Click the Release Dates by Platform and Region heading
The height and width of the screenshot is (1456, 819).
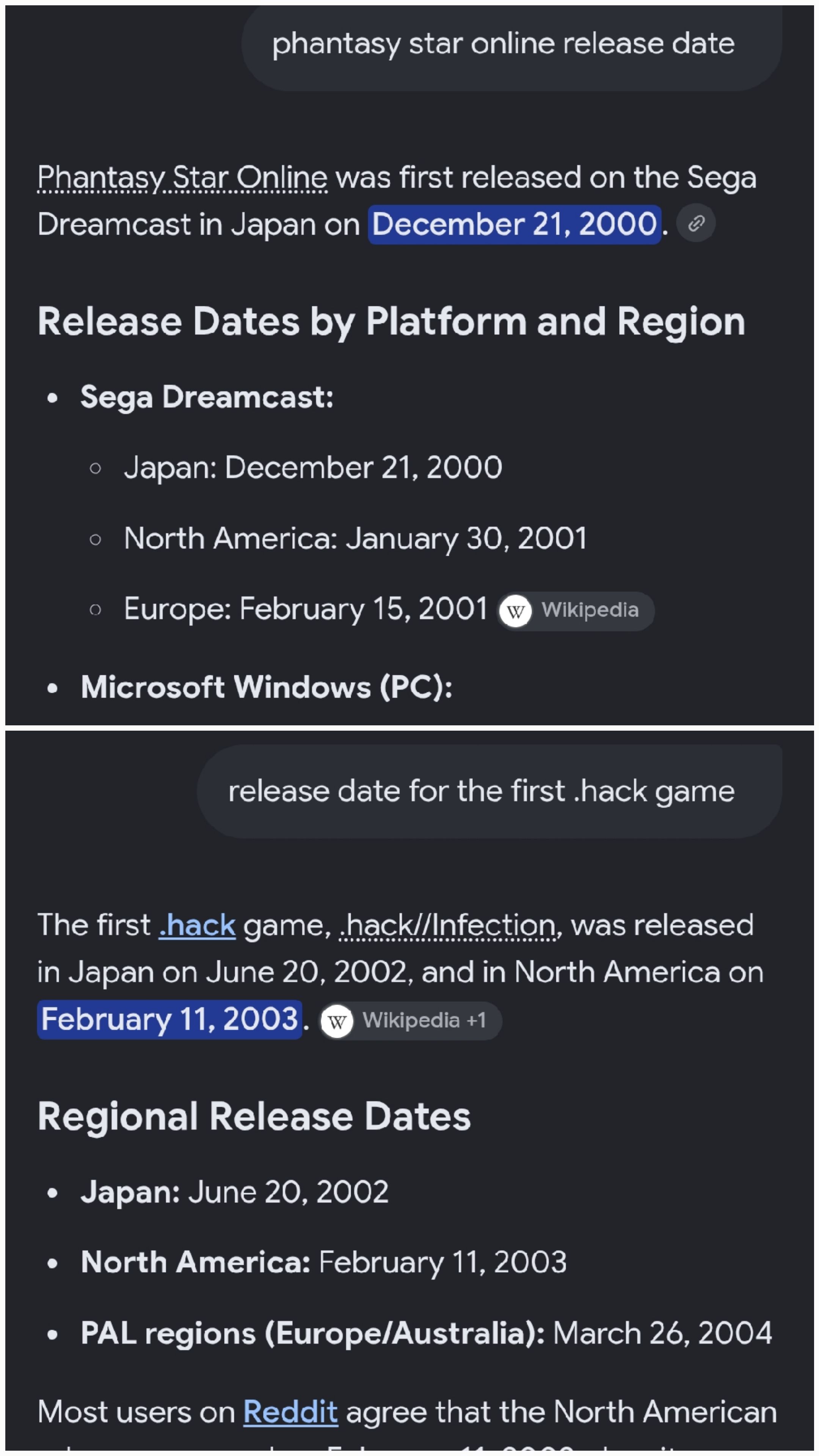(391, 322)
